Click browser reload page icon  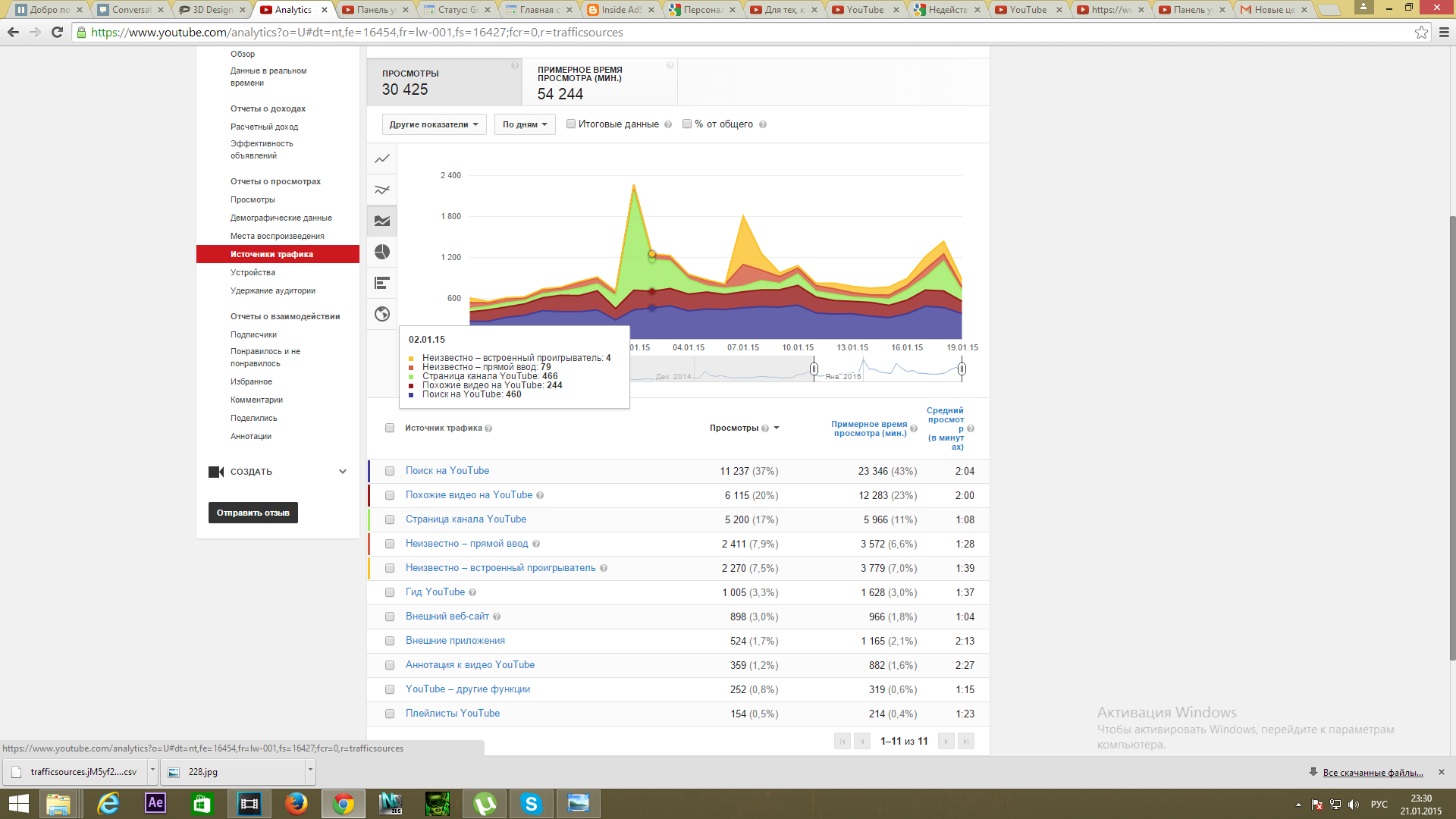(57, 32)
